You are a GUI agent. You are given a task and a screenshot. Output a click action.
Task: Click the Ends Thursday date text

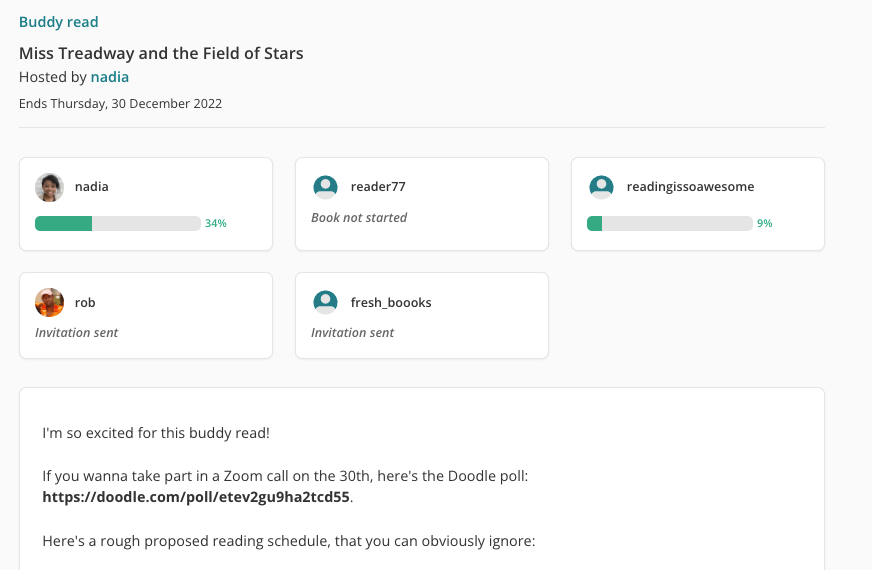coord(120,104)
